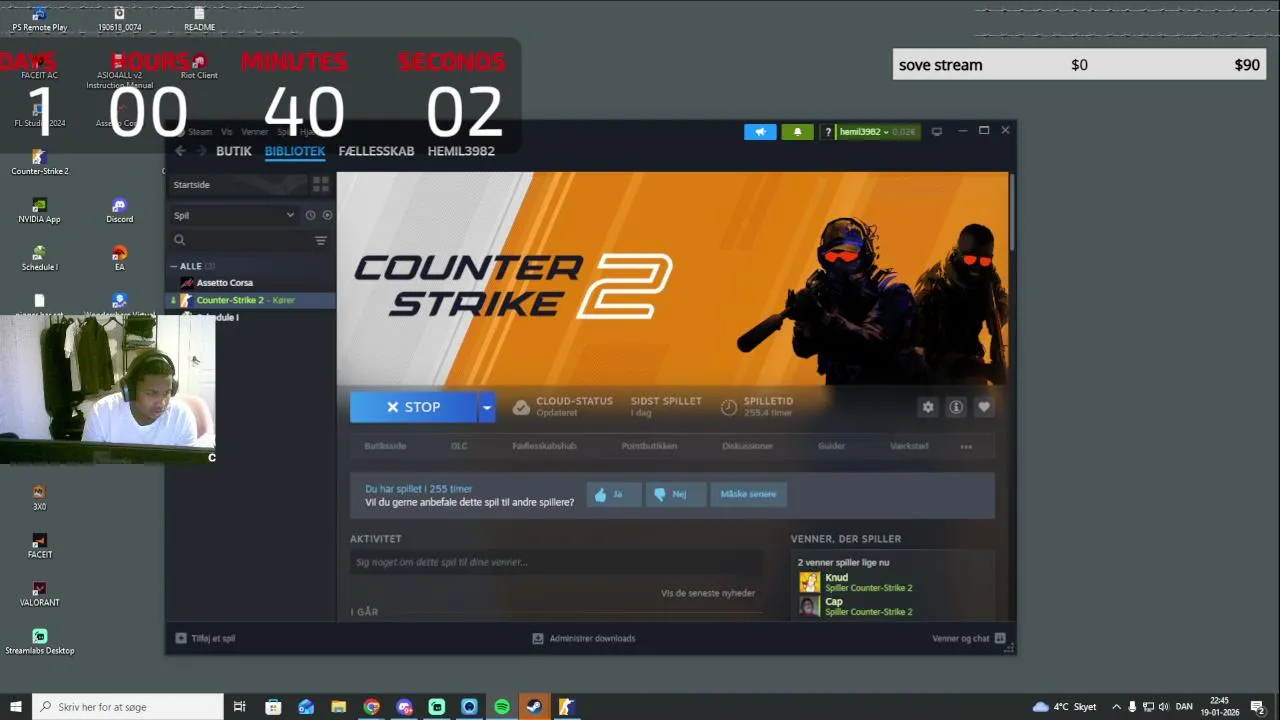Open Administrer downloads
Image resolution: width=1280 pixels, height=720 pixels.
point(583,638)
